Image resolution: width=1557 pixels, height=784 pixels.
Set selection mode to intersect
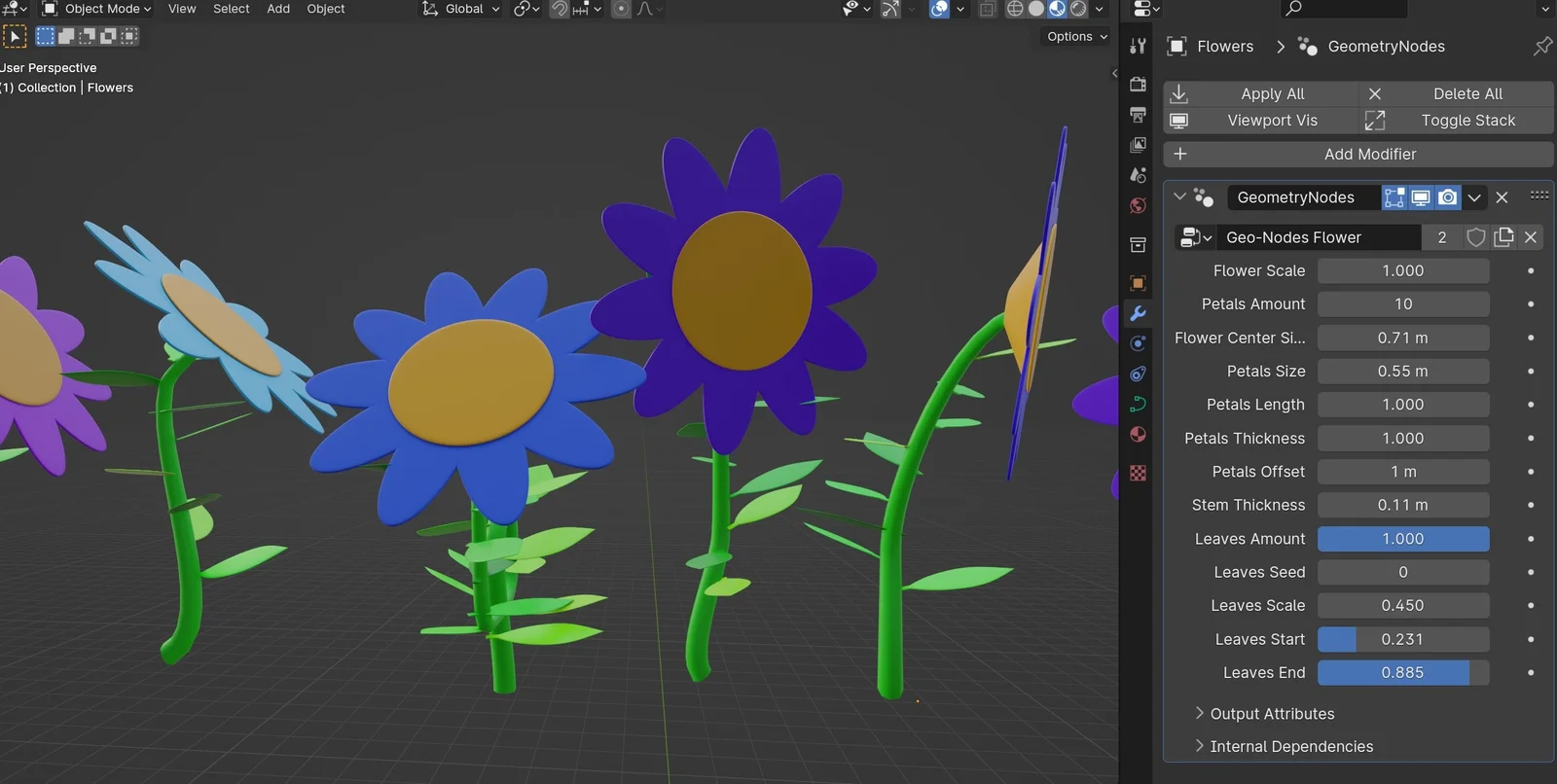[x=128, y=36]
